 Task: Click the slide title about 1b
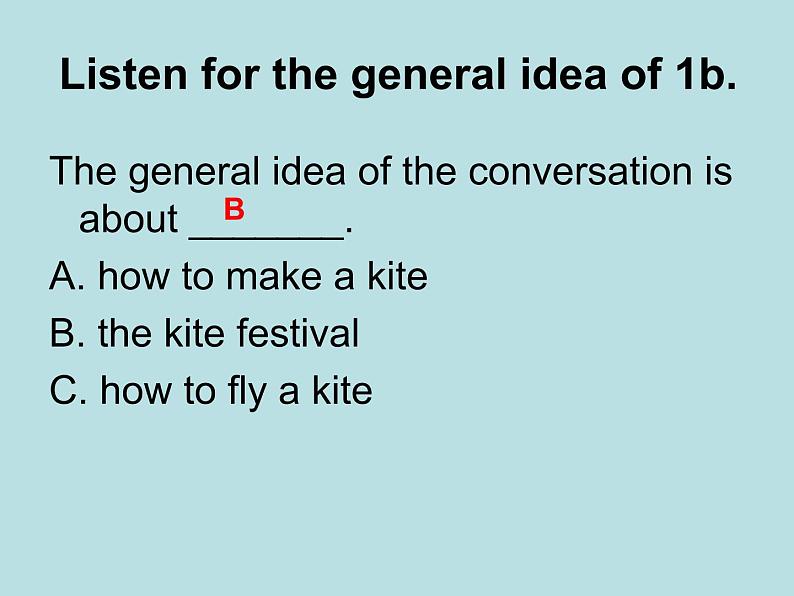(398, 75)
